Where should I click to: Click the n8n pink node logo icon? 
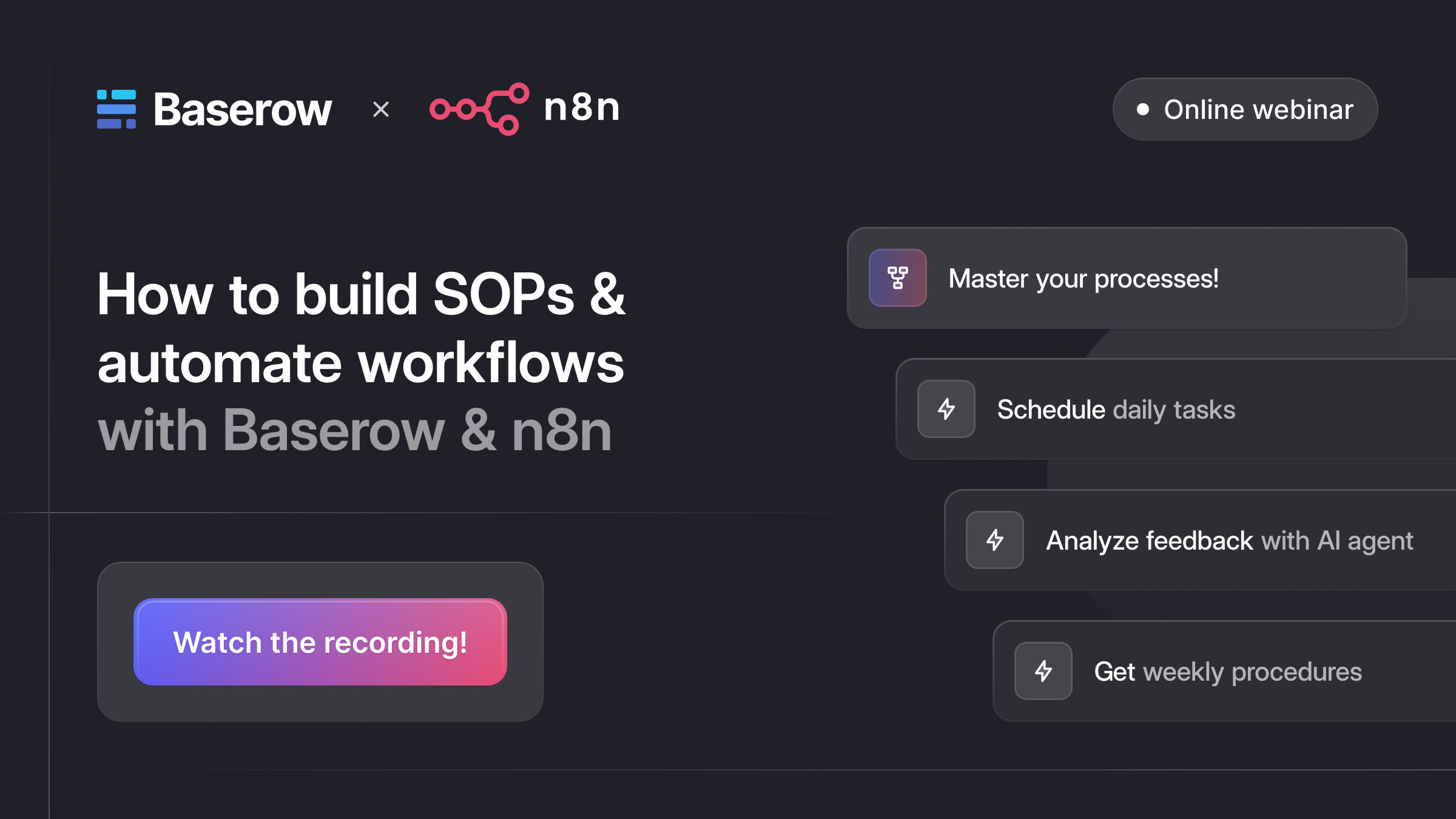pyautogui.click(x=479, y=109)
